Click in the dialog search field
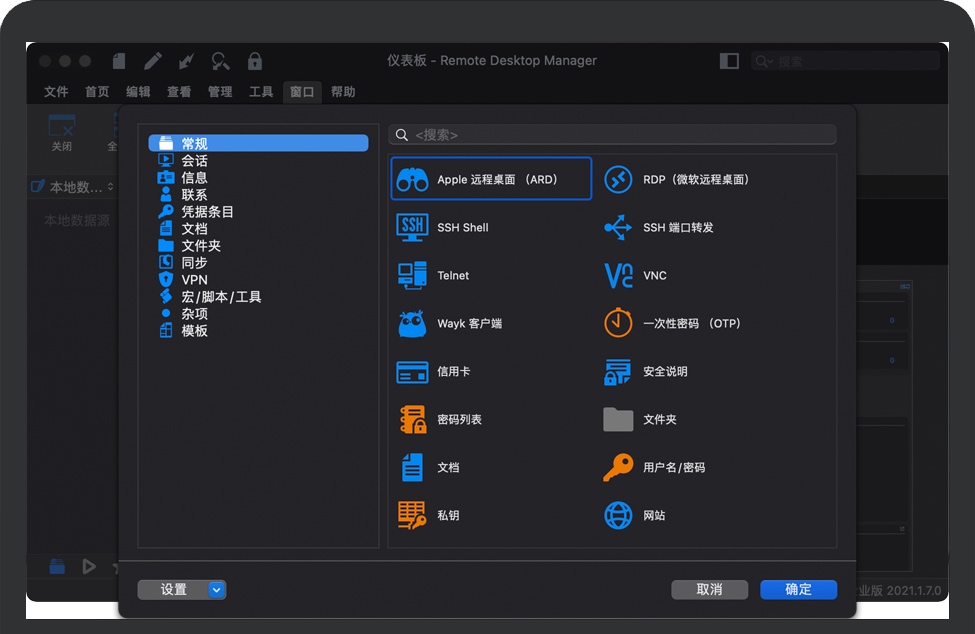975x634 pixels. (x=610, y=133)
